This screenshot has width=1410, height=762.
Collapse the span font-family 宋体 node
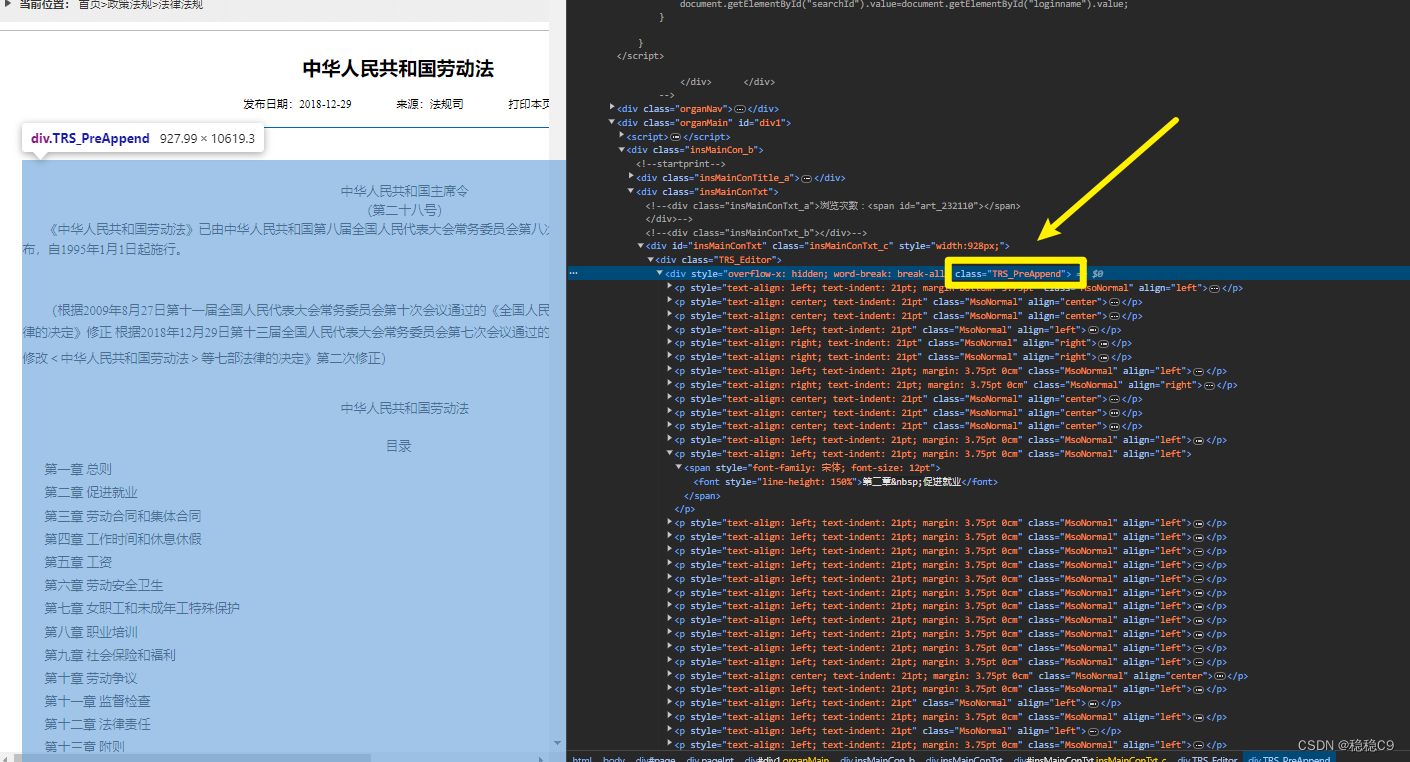pos(679,467)
